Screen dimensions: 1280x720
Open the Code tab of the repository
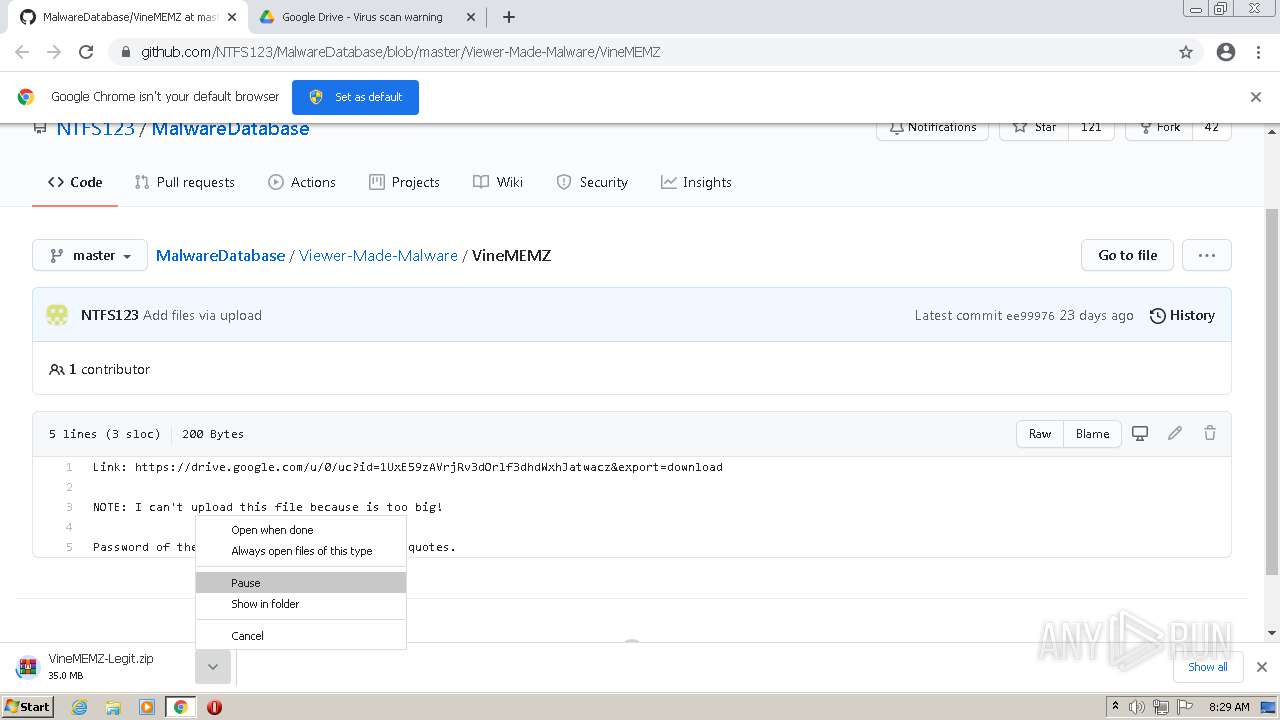click(75, 182)
